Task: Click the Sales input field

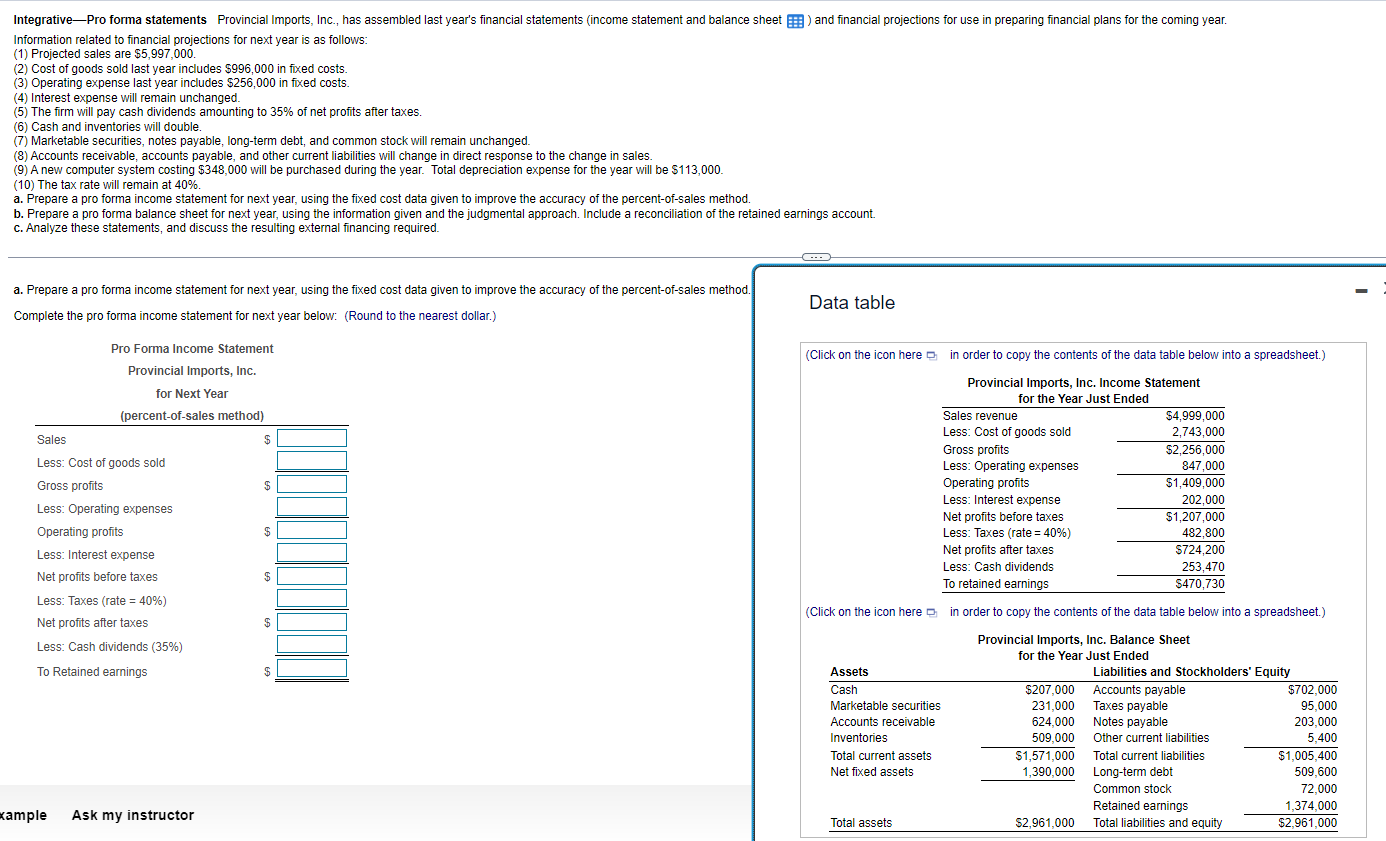Action: [x=312, y=437]
